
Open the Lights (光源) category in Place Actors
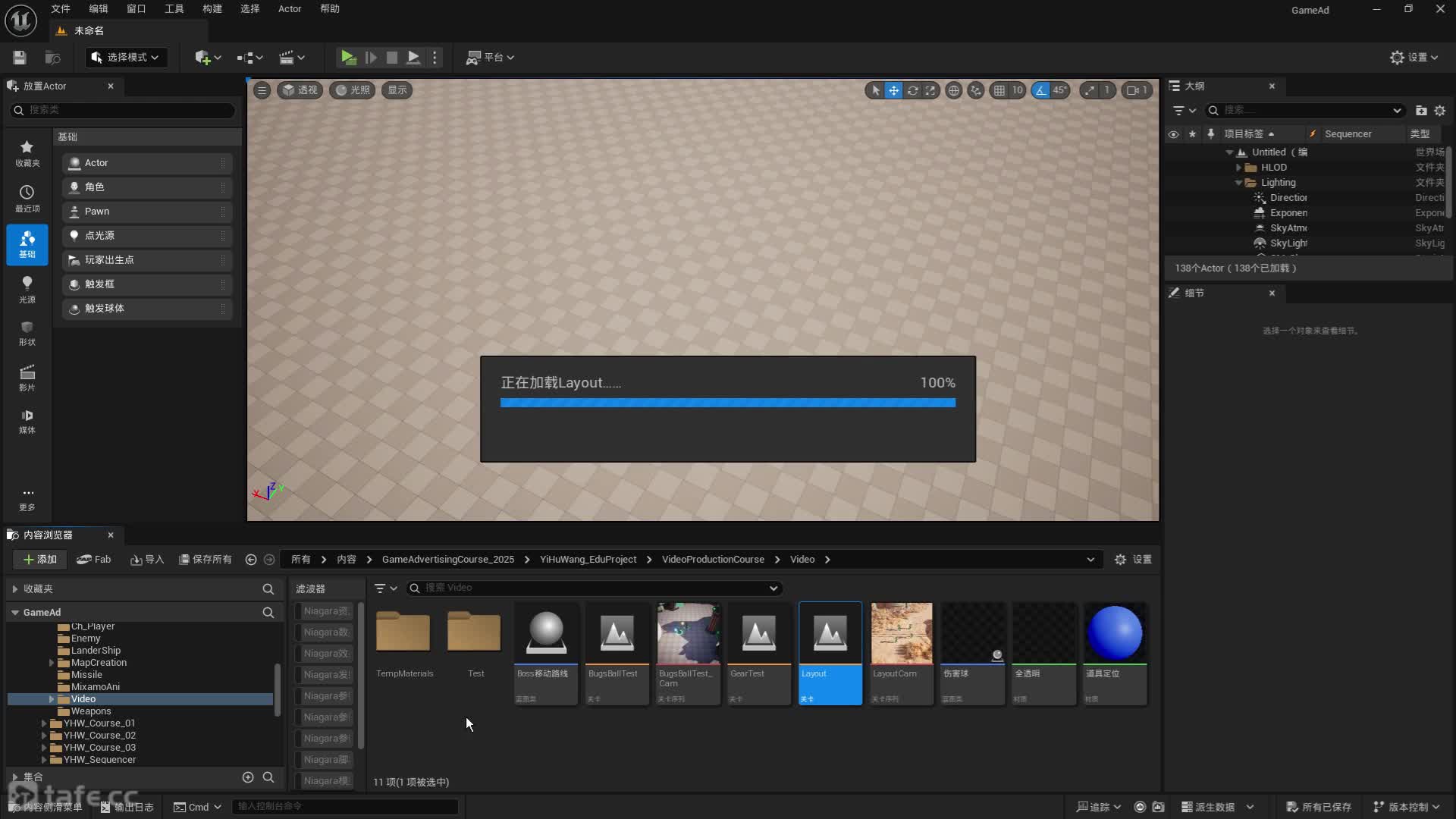(x=27, y=289)
